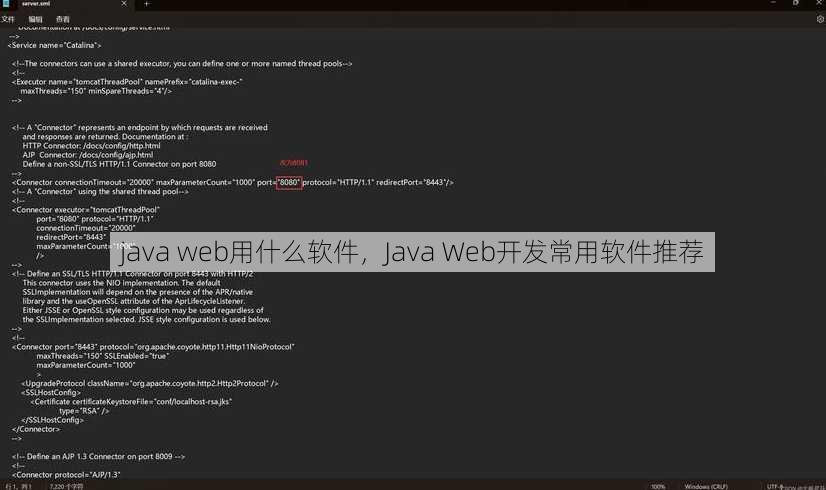Click the 7,220 character count in status bar
The width and height of the screenshot is (826, 490).
click(66, 486)
